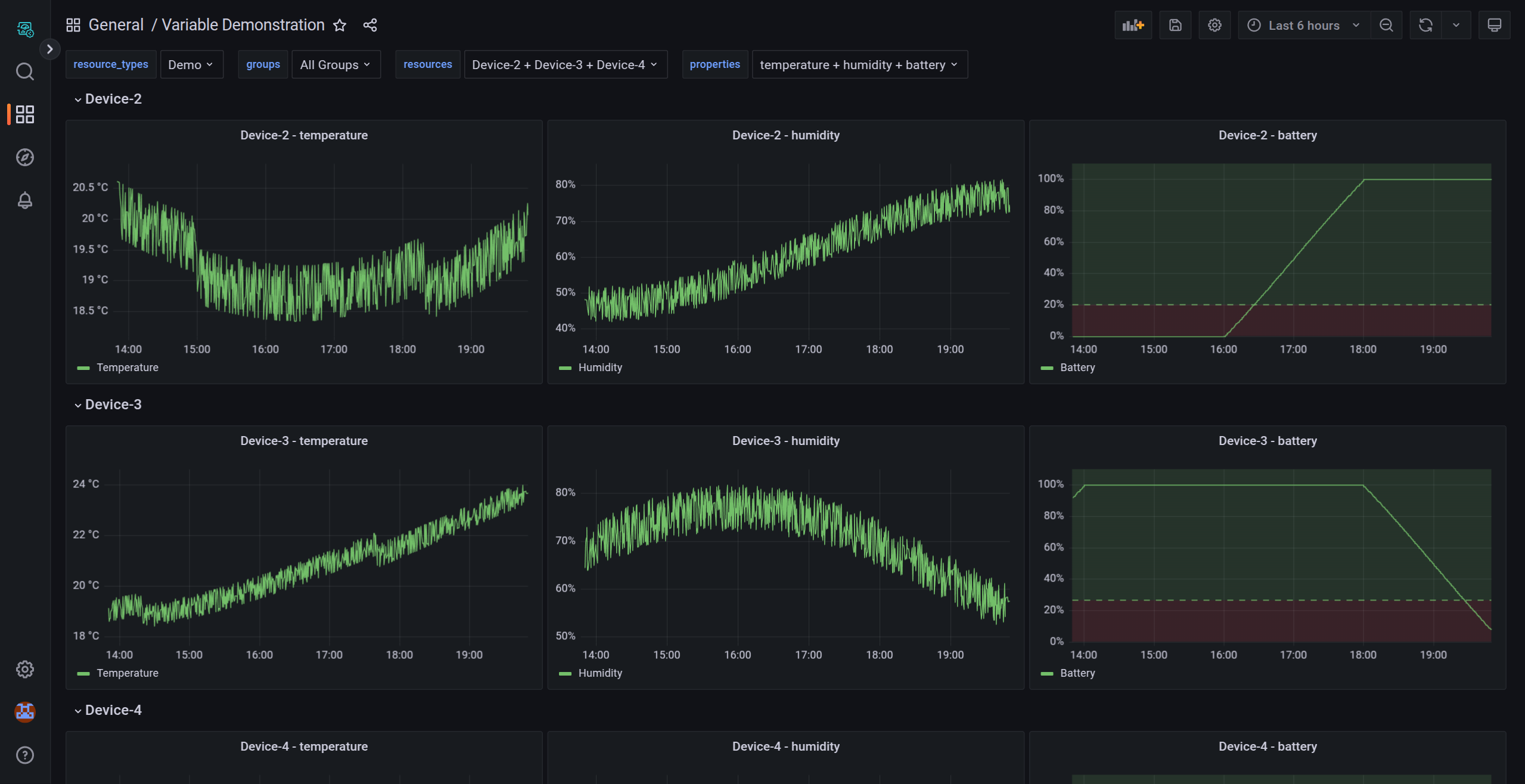
Task: Open the resource_types Demo dropdown
Action: pos(191,64)
